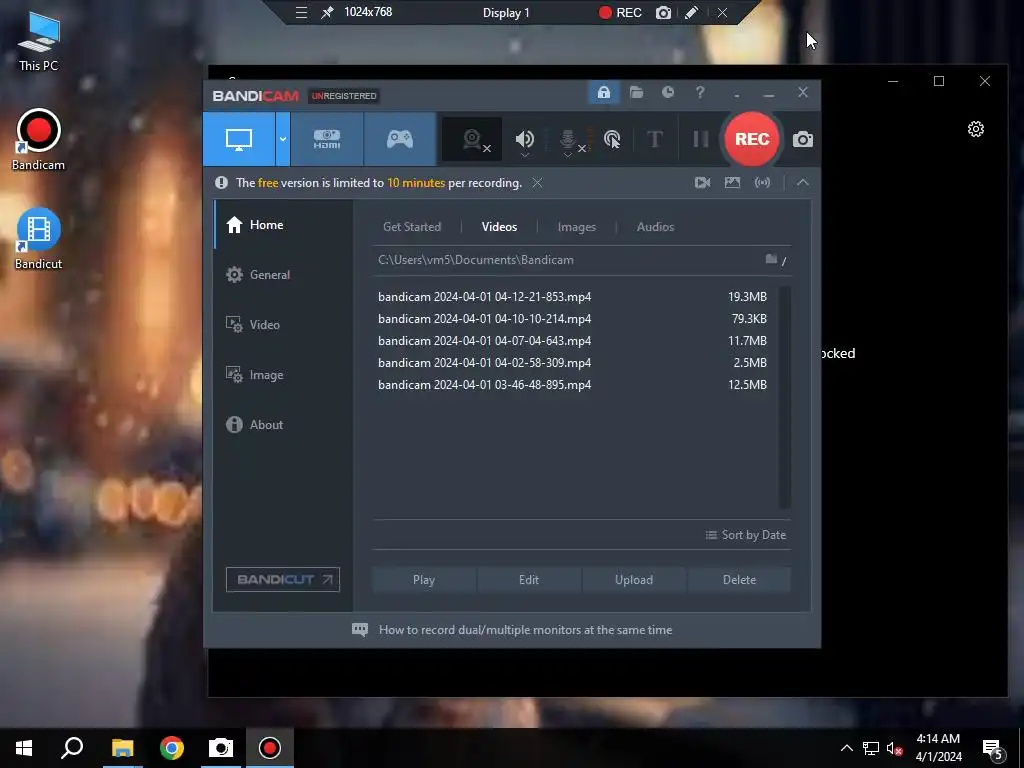Open Image settings in sidebar
Image resolution: width=1024 pixels, height=768 pixels.
283,375
